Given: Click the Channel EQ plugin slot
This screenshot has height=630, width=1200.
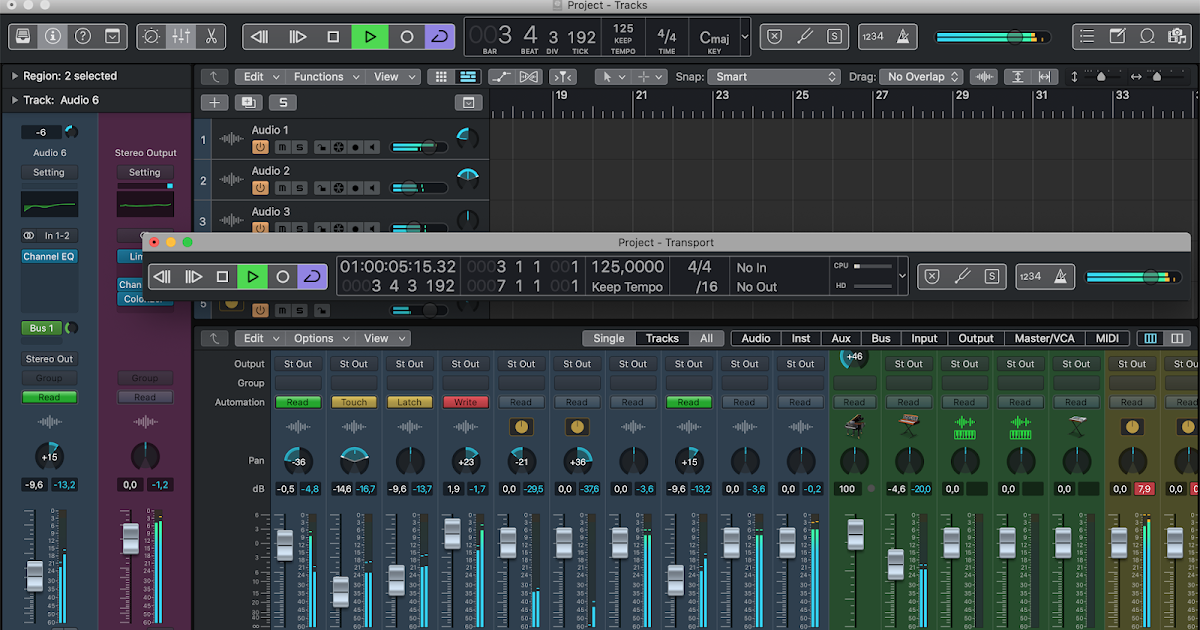Looking at the screenshot, I should point(49,257).
